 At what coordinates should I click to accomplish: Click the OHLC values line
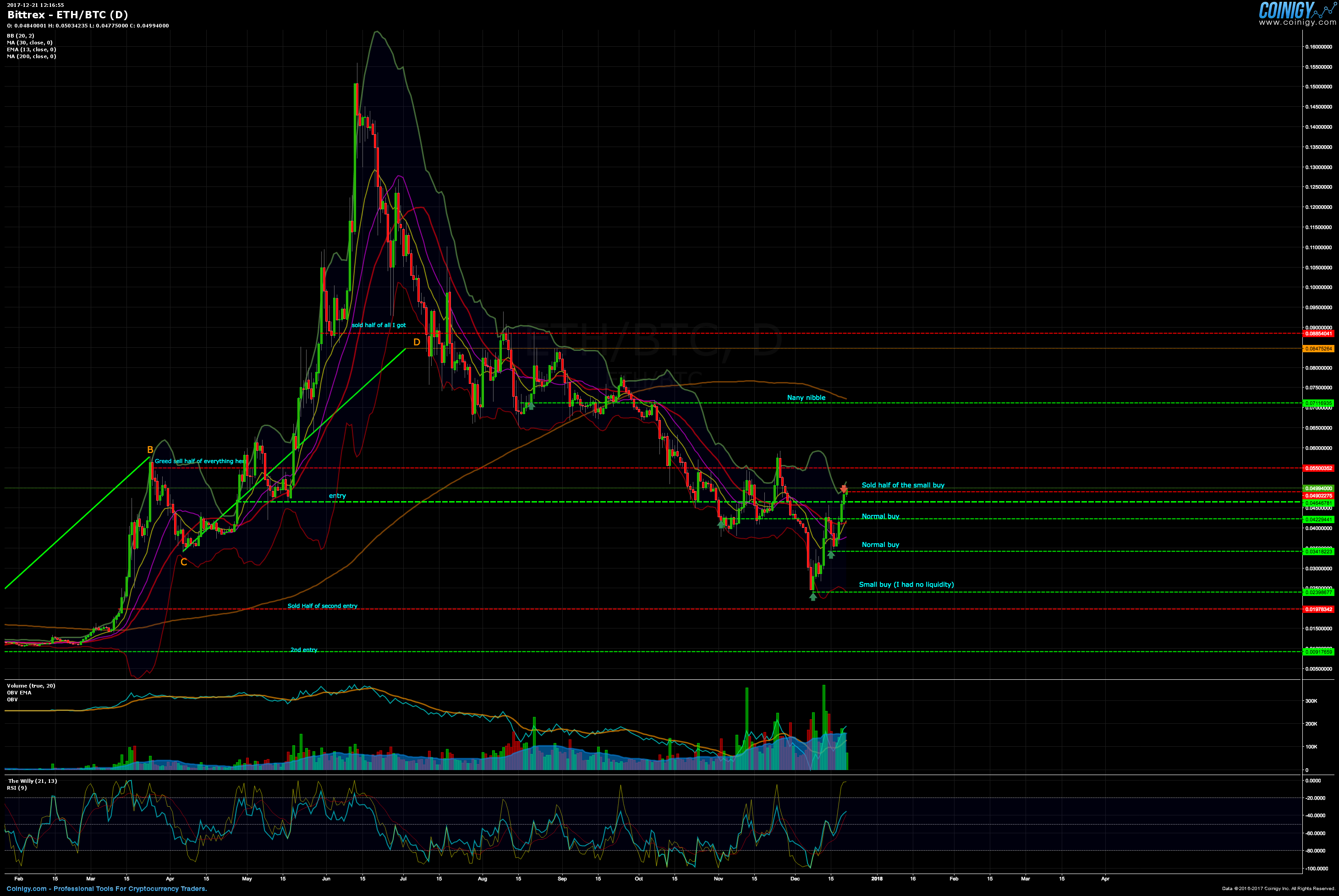(x=88, y=26)
